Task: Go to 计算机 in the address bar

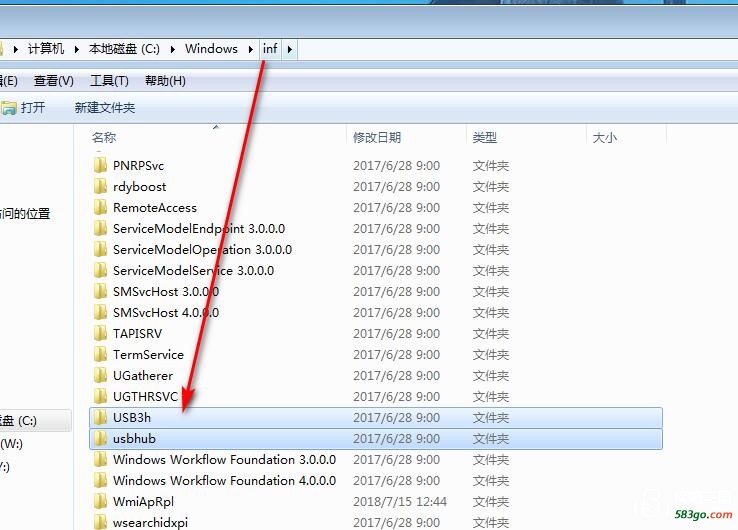Action: point(46,48)
